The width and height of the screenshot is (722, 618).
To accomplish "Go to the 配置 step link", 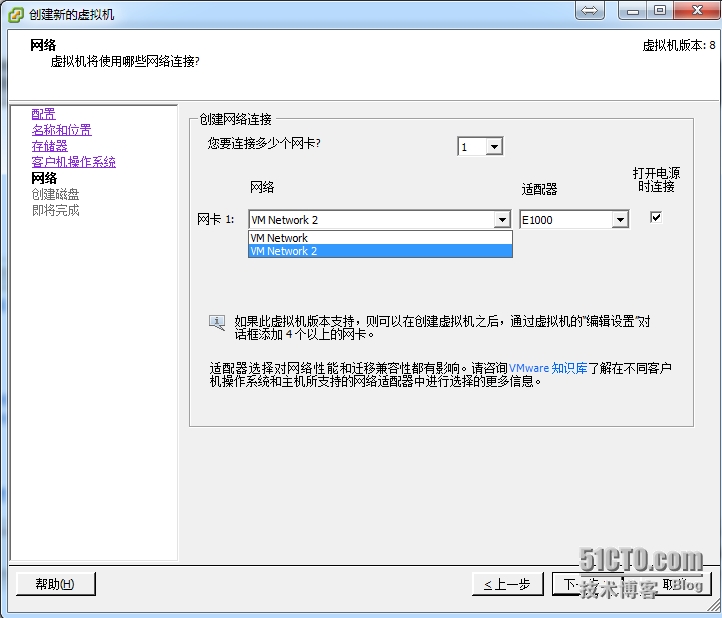I will point(43,113).
